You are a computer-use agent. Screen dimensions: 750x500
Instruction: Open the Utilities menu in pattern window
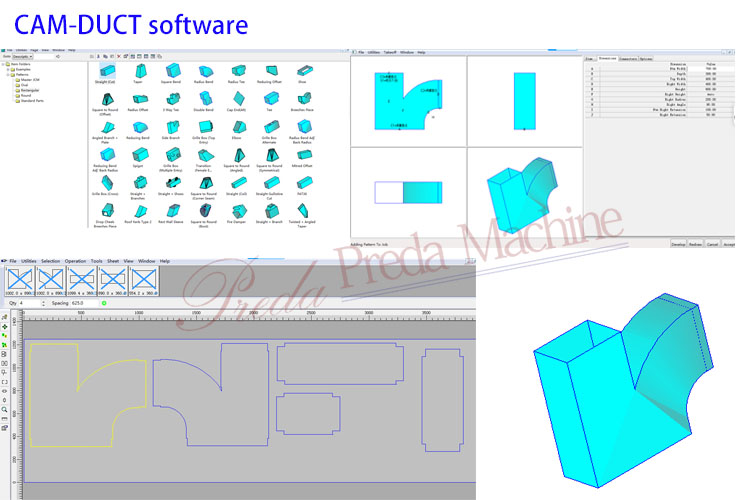[374, 52]
